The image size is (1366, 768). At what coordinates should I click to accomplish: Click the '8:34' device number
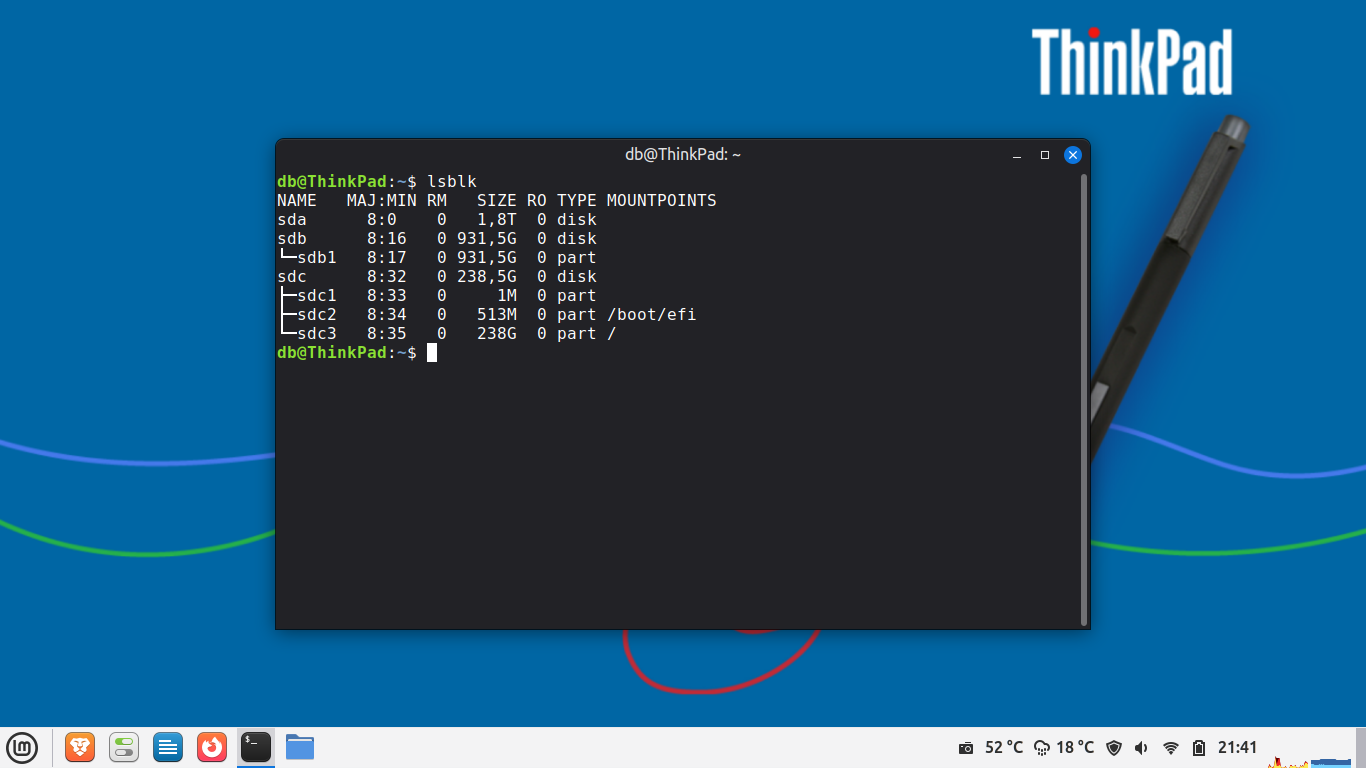(x=387, y=314)
